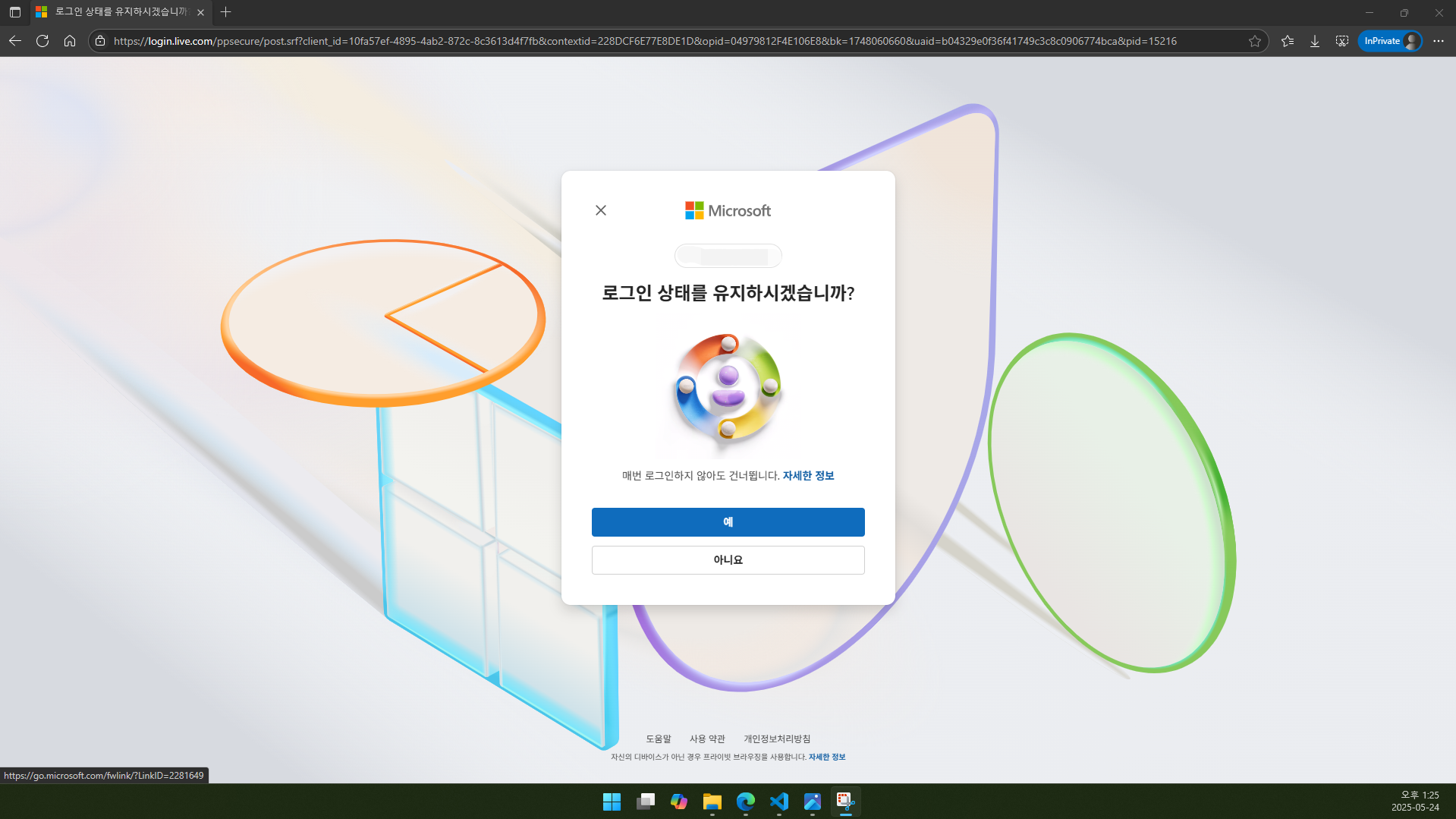Select the 로그인 상태를 유지하시겠습니까 tab
Screen dimensions: 1456x819
121,12
